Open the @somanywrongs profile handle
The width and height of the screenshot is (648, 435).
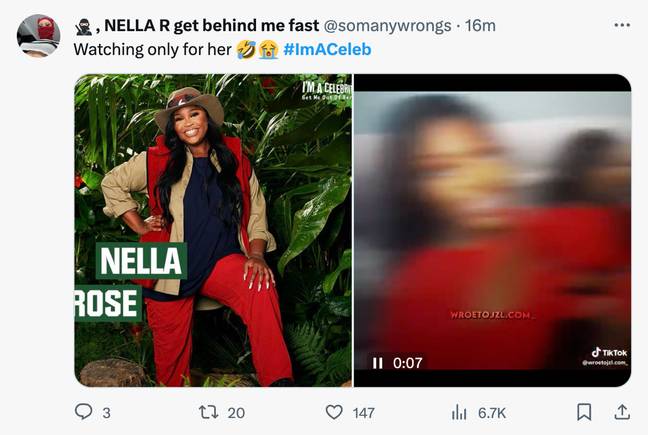(387, 26)
